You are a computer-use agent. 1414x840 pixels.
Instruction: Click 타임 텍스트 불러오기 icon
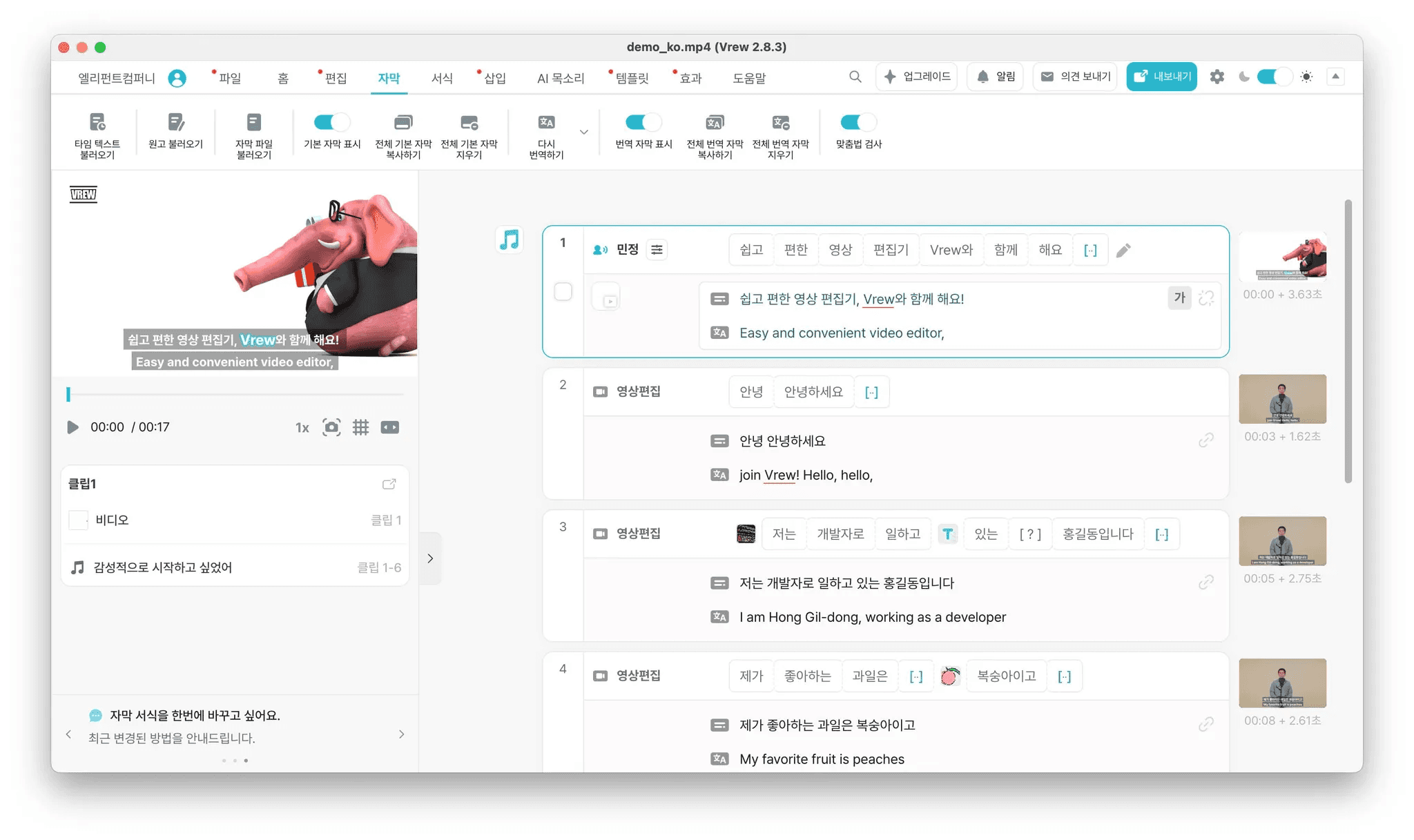97,123
